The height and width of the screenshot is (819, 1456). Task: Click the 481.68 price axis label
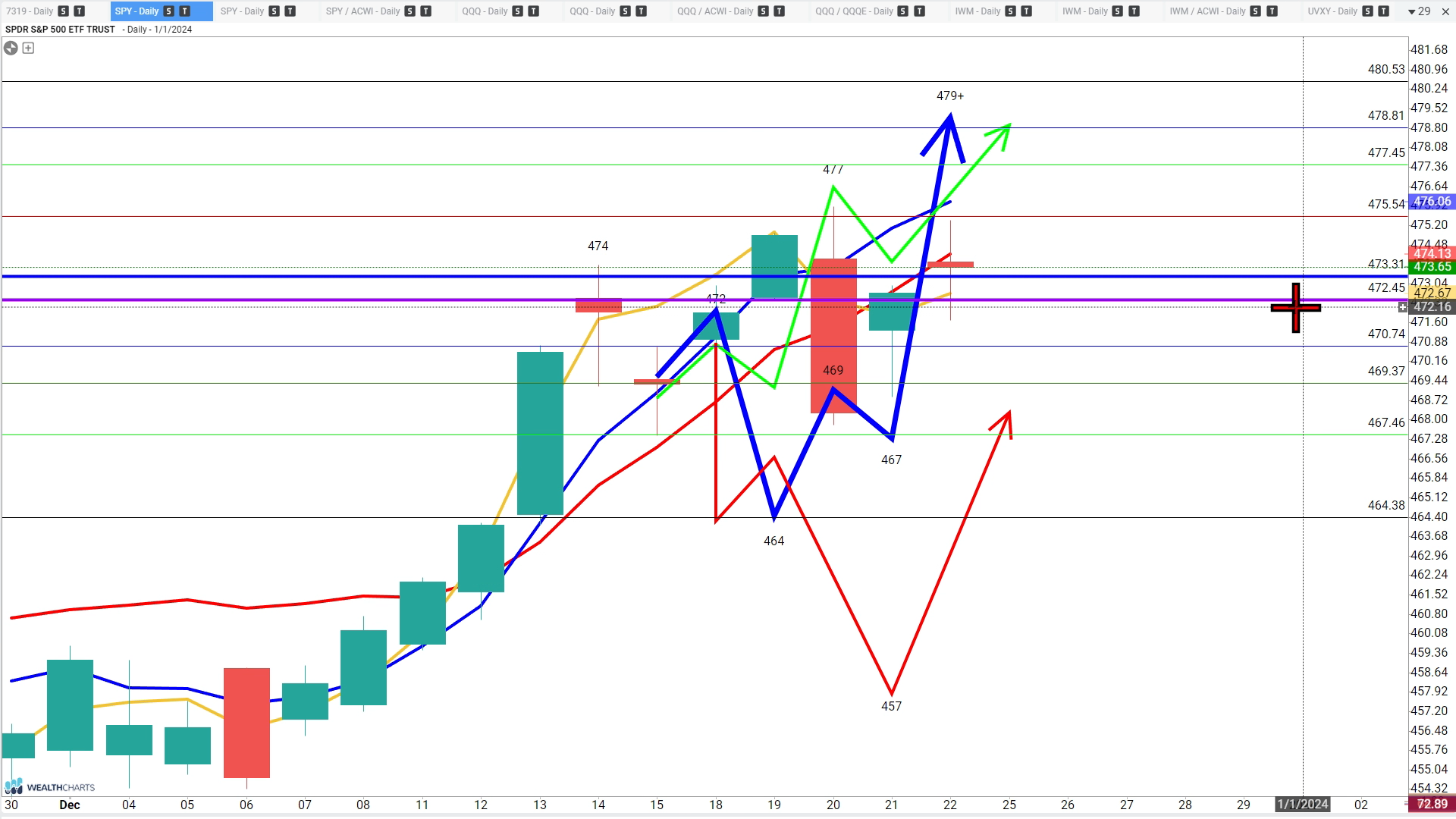point(1429,49)
